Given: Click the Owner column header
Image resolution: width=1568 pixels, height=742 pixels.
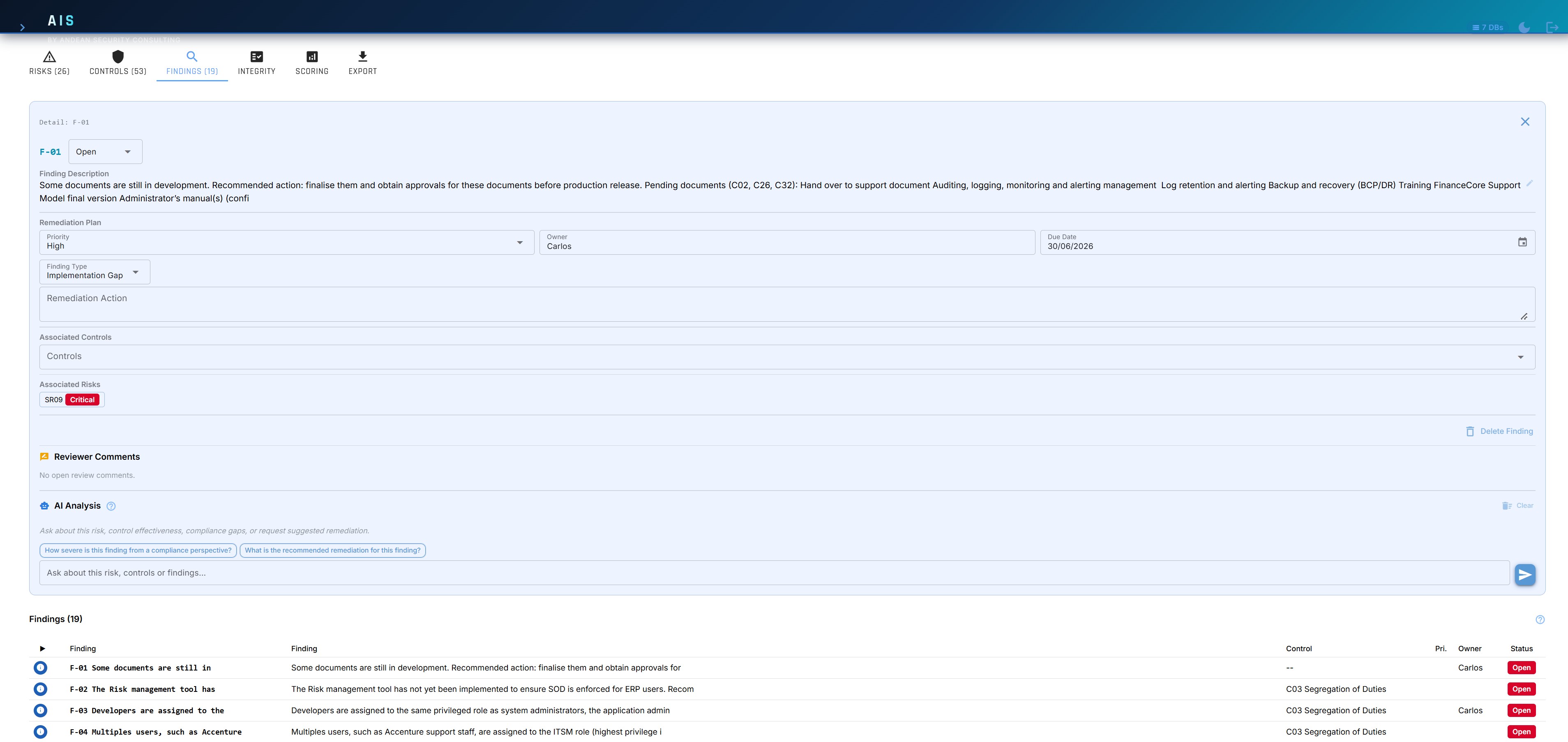Looking at the screenshot, I should pos(1469,649).
